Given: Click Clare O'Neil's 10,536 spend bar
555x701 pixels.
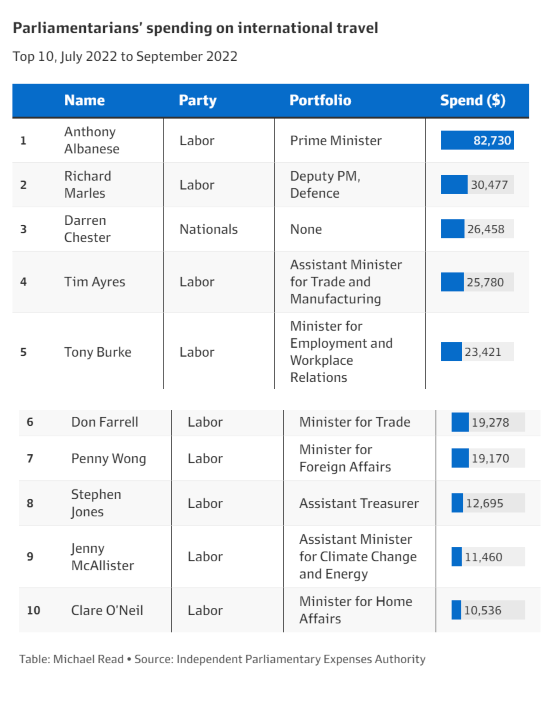Looking at the screenshot, I should 488,610.
